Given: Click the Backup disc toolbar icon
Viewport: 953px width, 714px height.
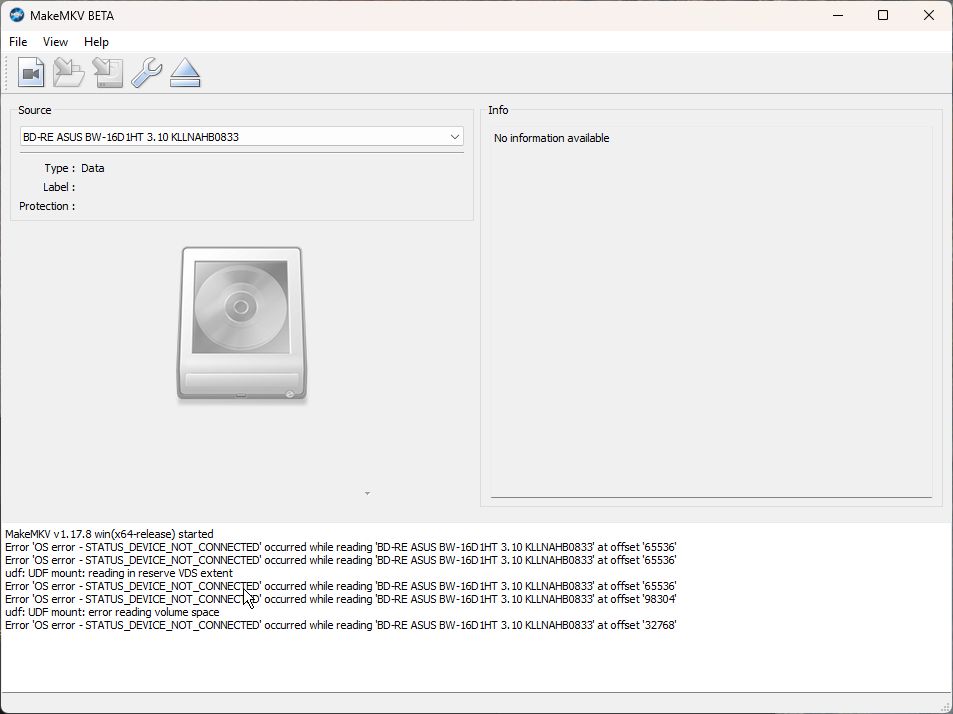Looking at the screenshot, I should (108, 73).
